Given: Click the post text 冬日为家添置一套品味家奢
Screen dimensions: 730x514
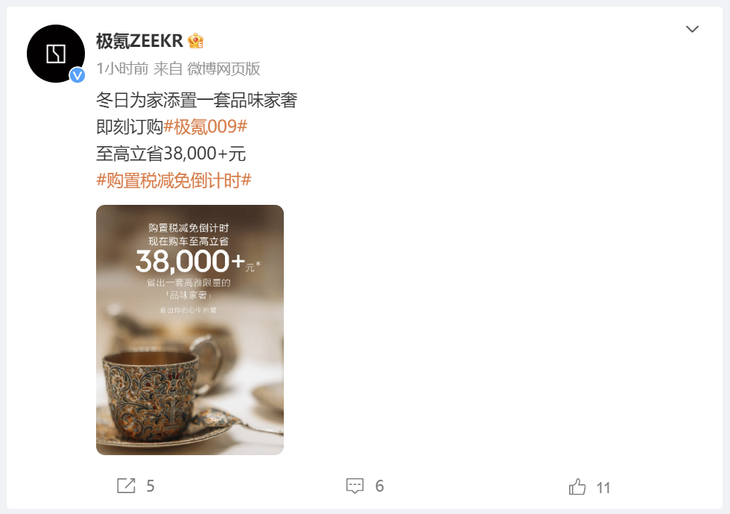Looking at the screenshot, I should 196,100.
